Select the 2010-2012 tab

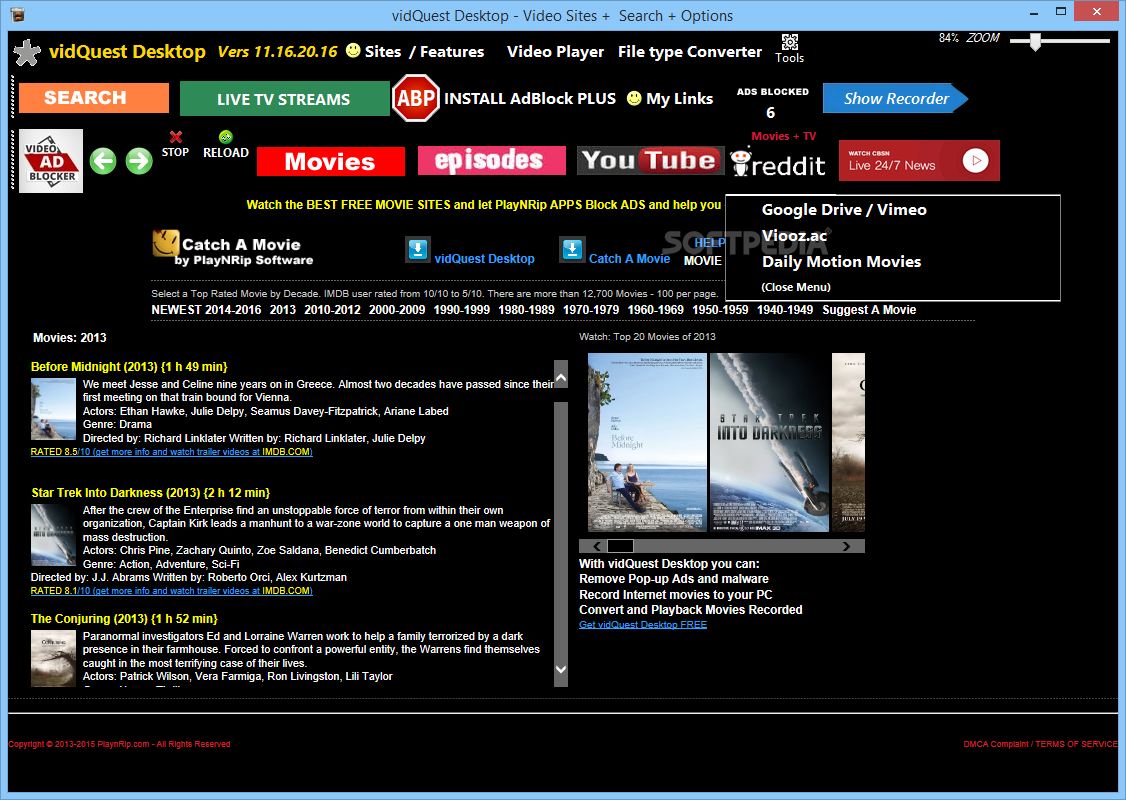[x=332, y=310]
